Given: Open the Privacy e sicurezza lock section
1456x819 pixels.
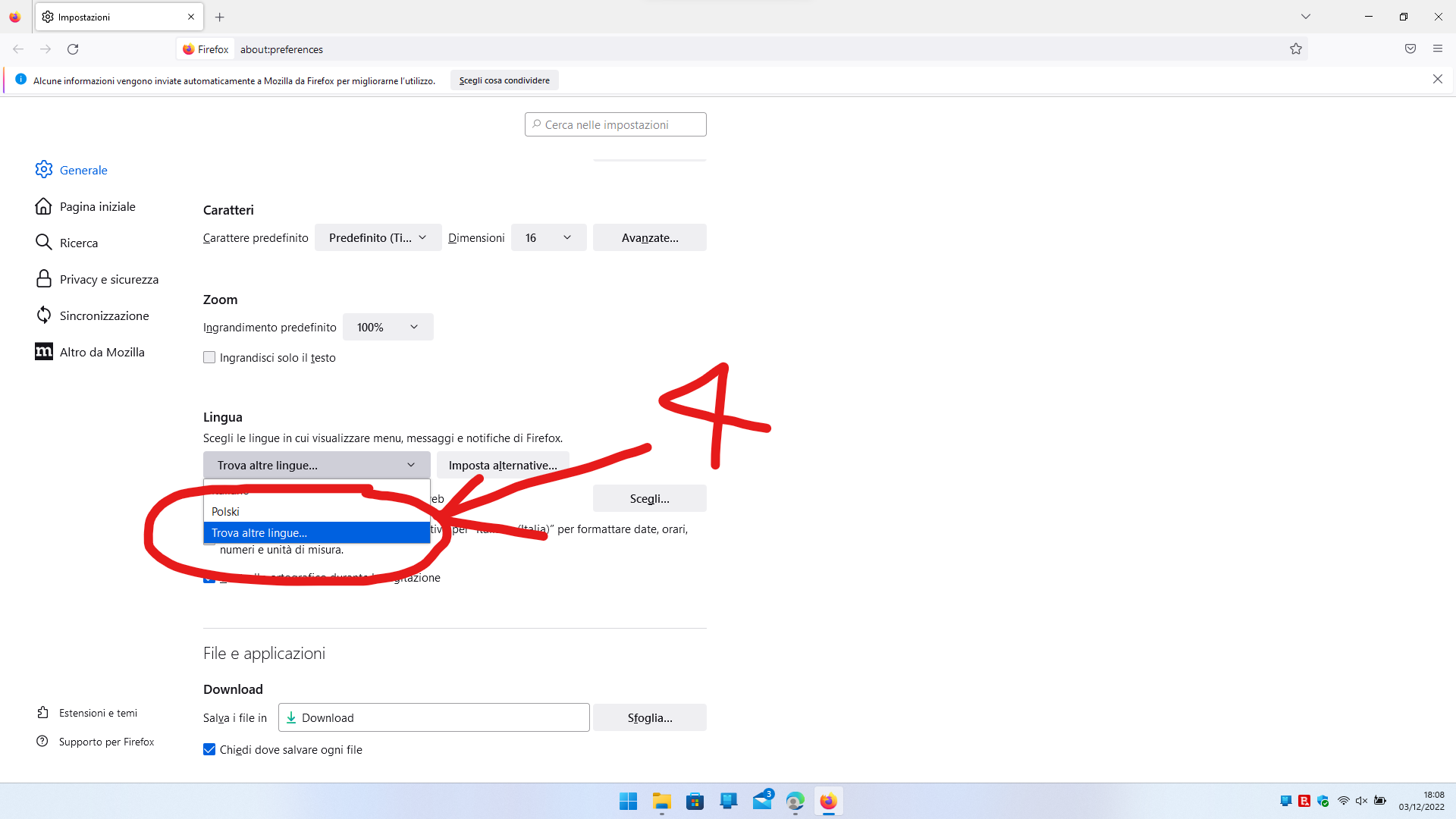Looking at the screenshot, I should [108, 279].
